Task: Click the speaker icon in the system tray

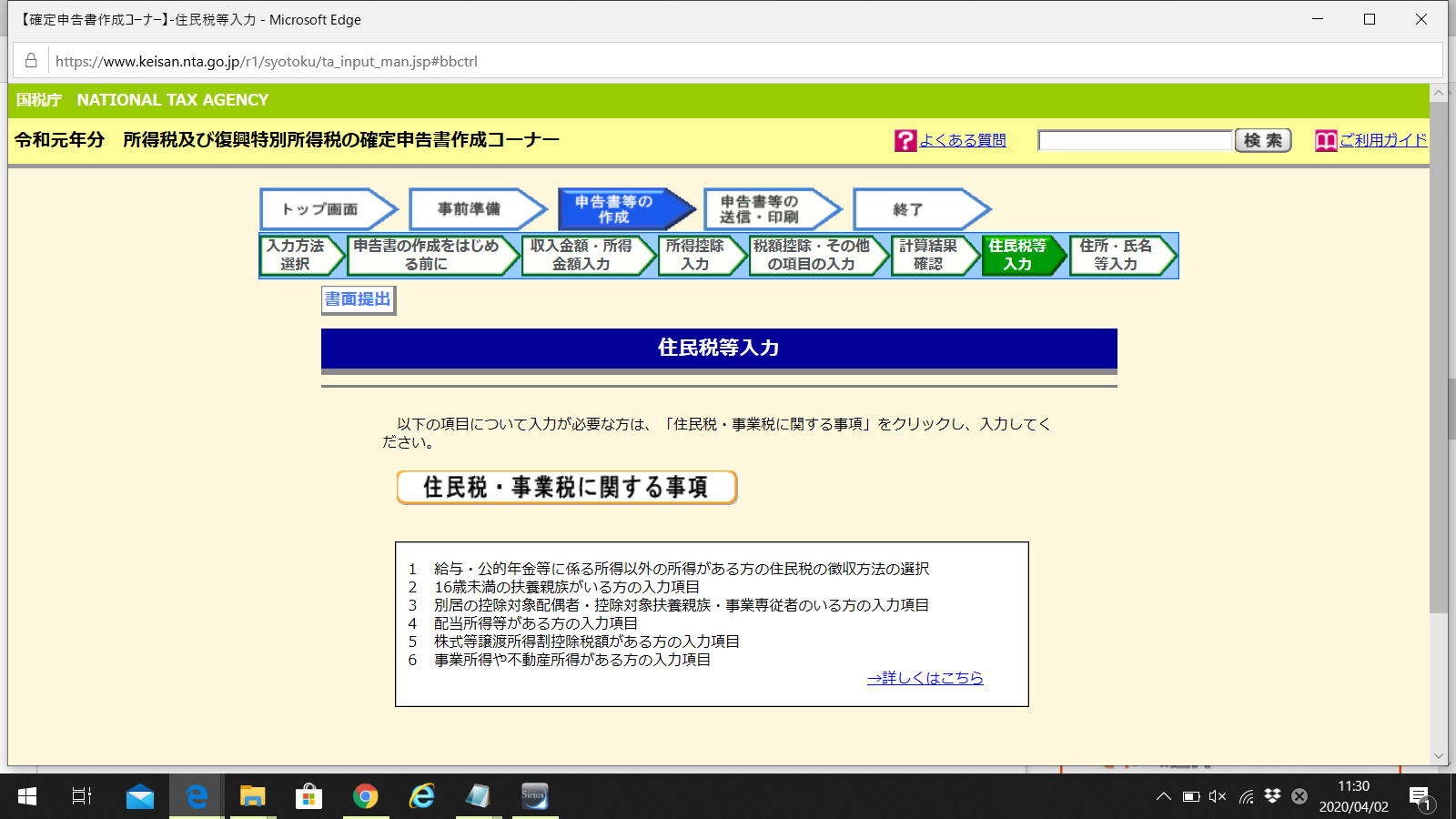Action: point(1217,795)
